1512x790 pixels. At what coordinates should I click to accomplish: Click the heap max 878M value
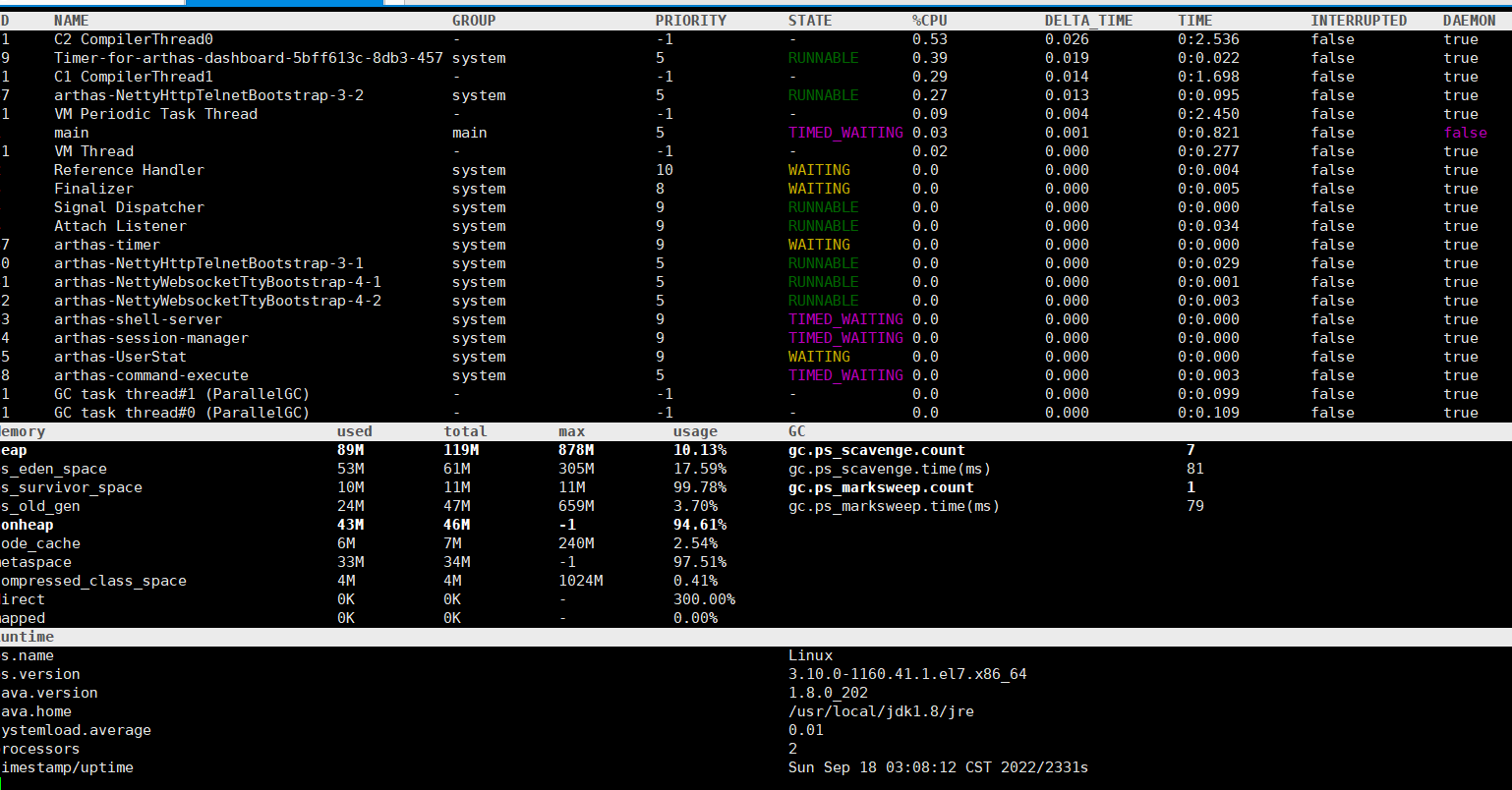point(576,450)
